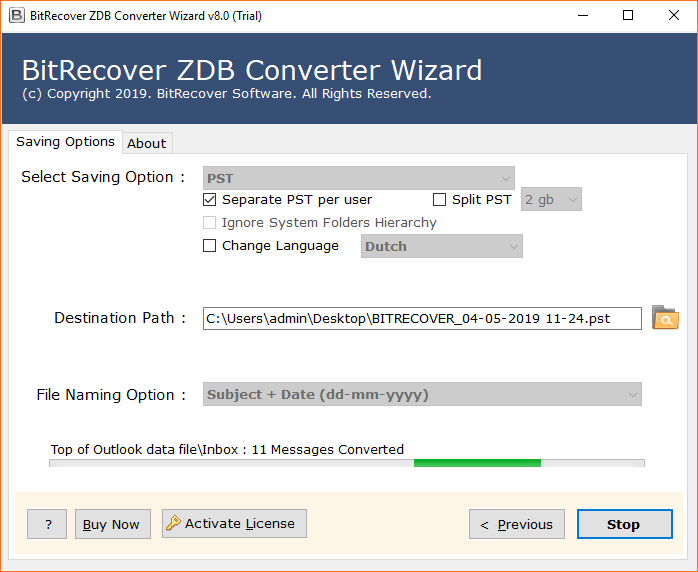Screen dimensions: 698x572
Task: Click the 11 Messages Converted status text
Action: click(x=328, y=450)
